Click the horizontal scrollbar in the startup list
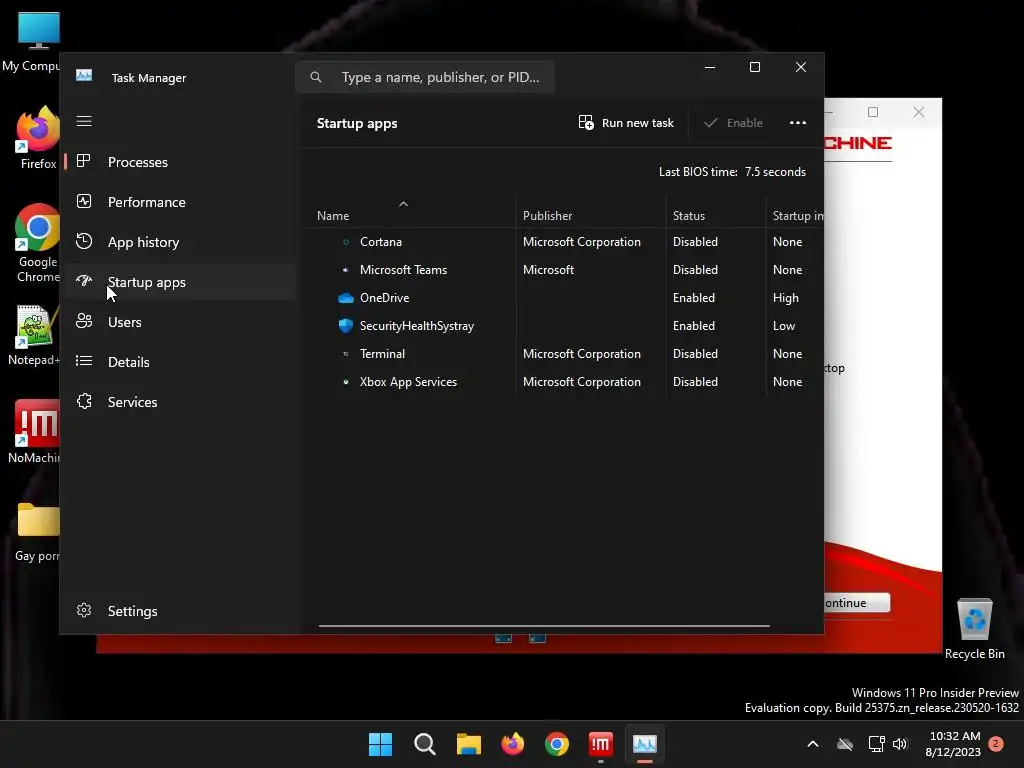Screen dimensions: 1024x768 [544, 626]
